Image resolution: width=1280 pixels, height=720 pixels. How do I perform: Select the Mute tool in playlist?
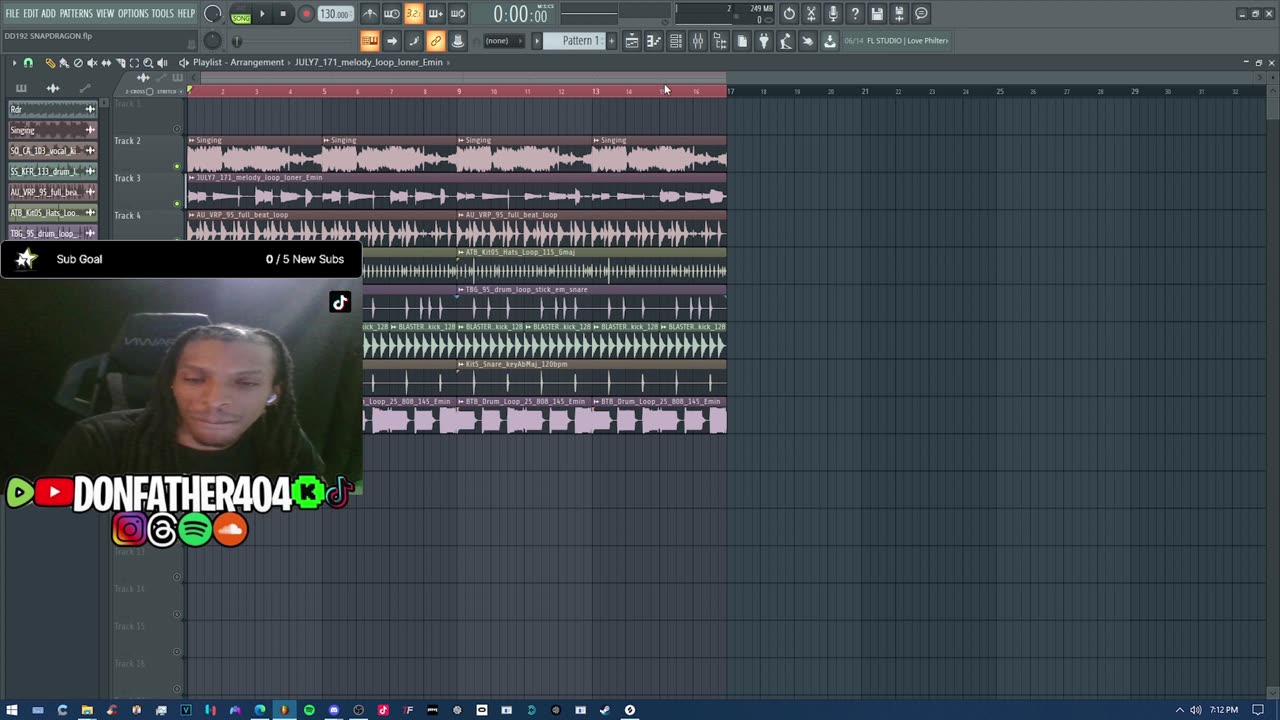[92, 63]
